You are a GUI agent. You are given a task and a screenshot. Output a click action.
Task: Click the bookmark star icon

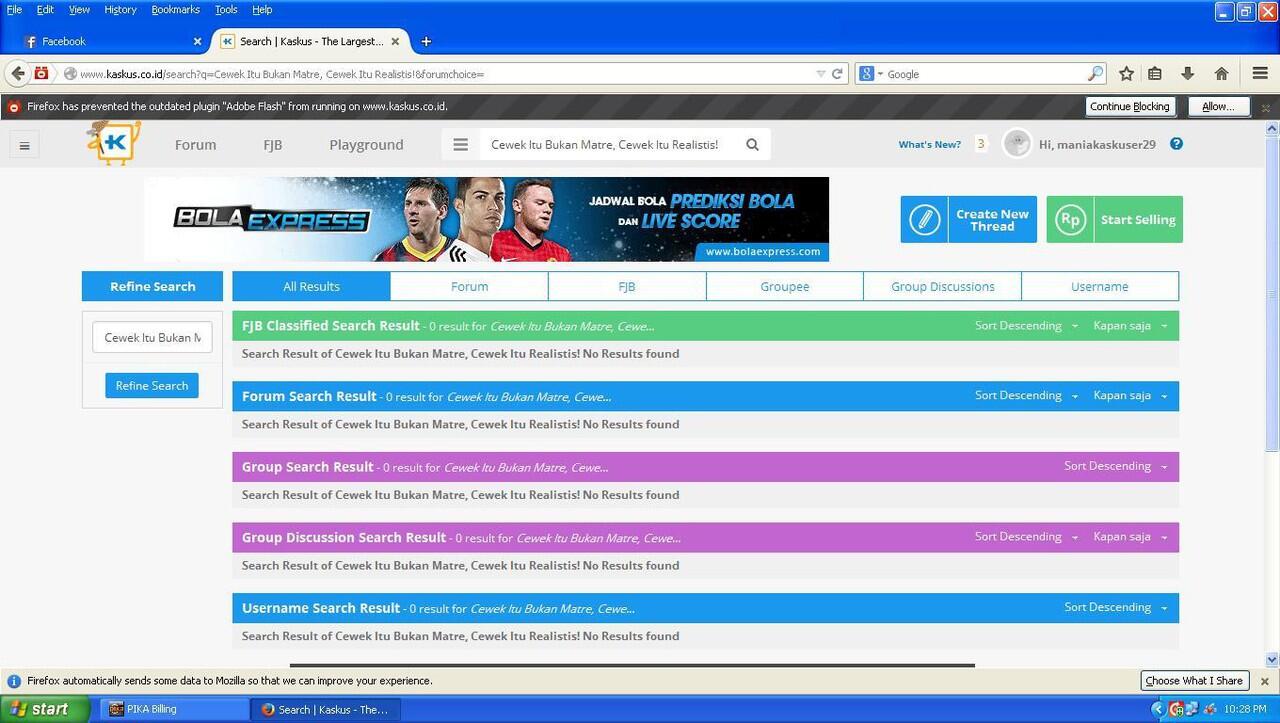pos(1126,73)
